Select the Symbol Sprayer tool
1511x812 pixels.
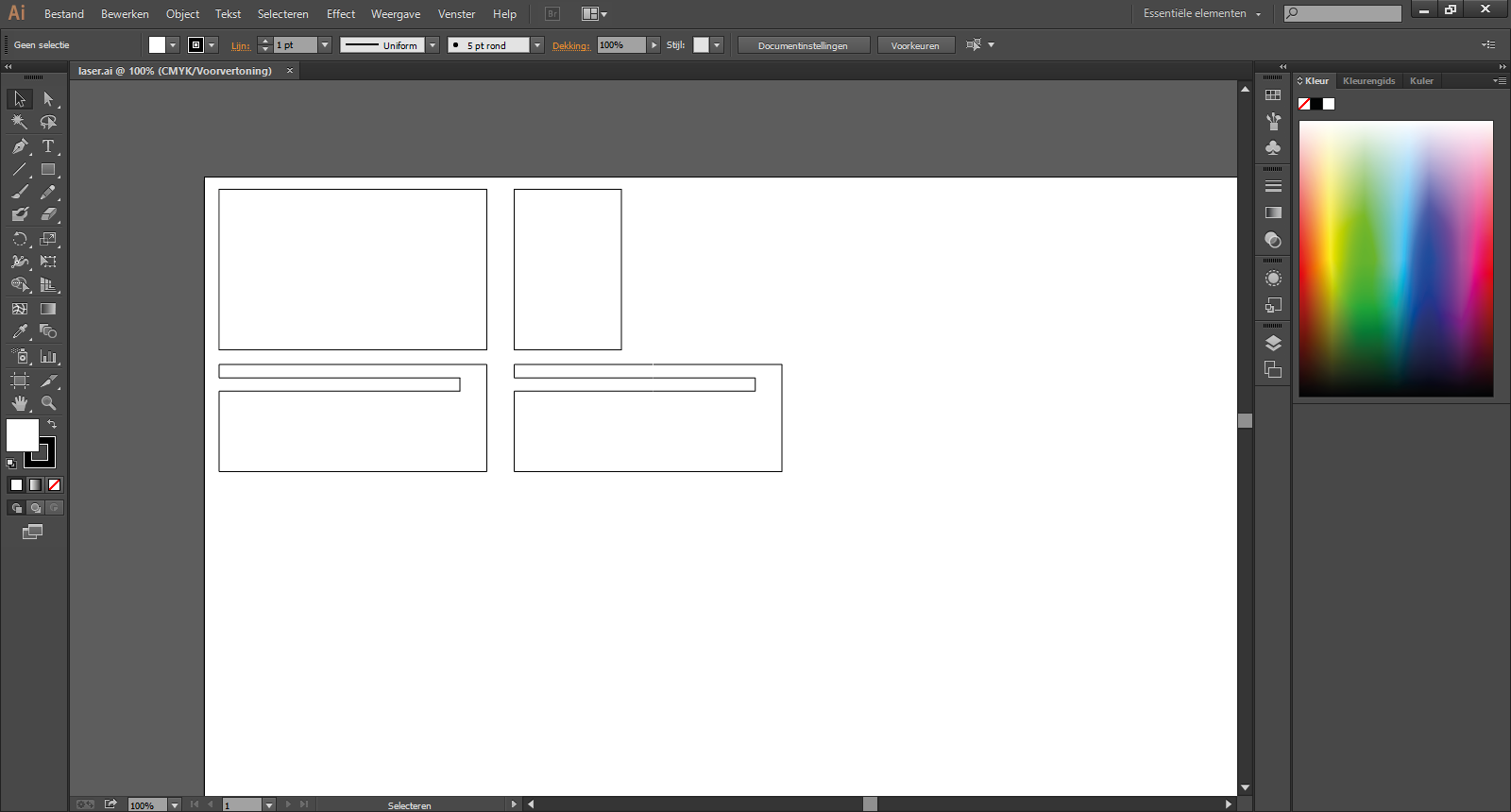point(20,356)
